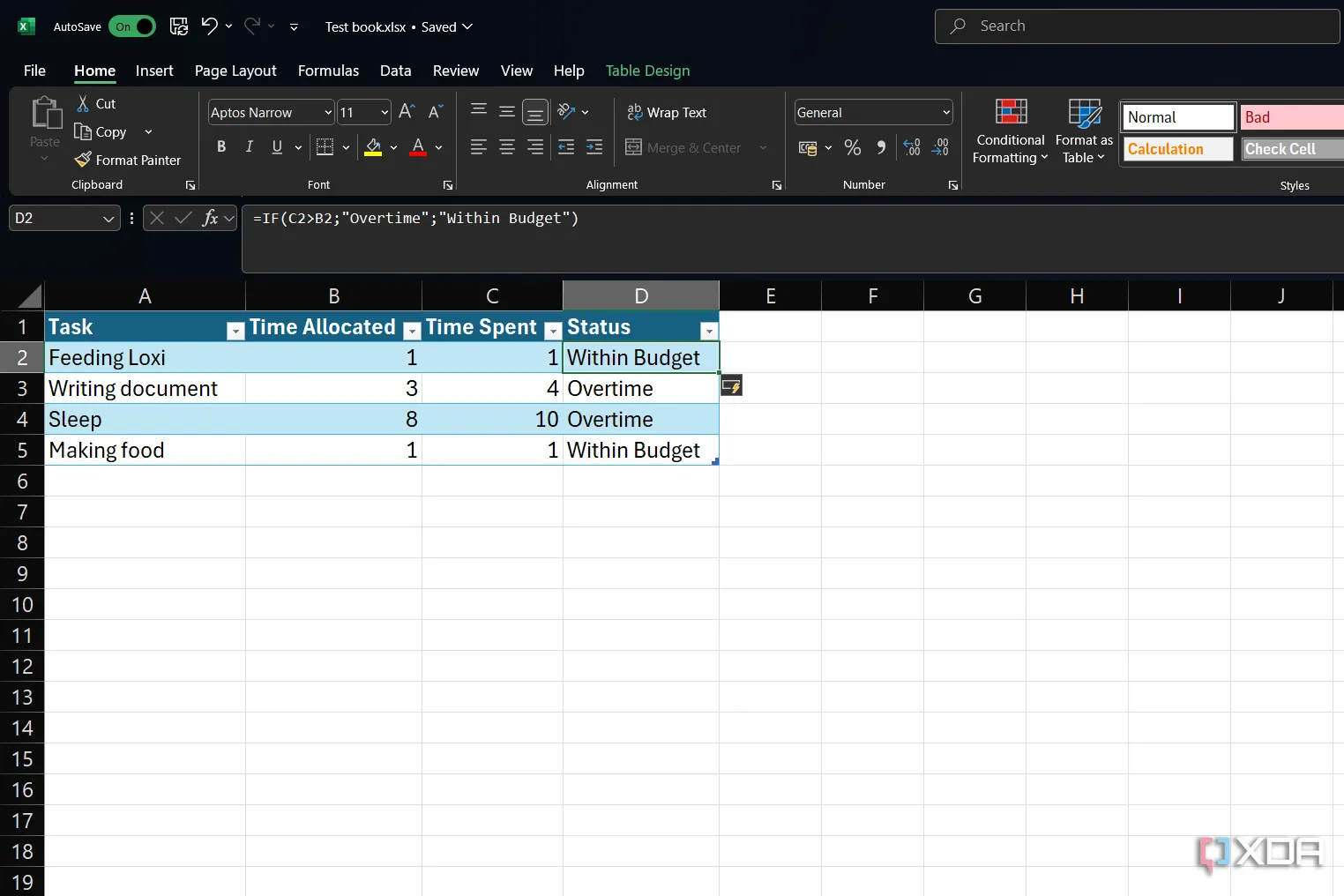1344x896 pixels.
Task: Open Time Allocated filter dropdown
Action: [411, 331]
